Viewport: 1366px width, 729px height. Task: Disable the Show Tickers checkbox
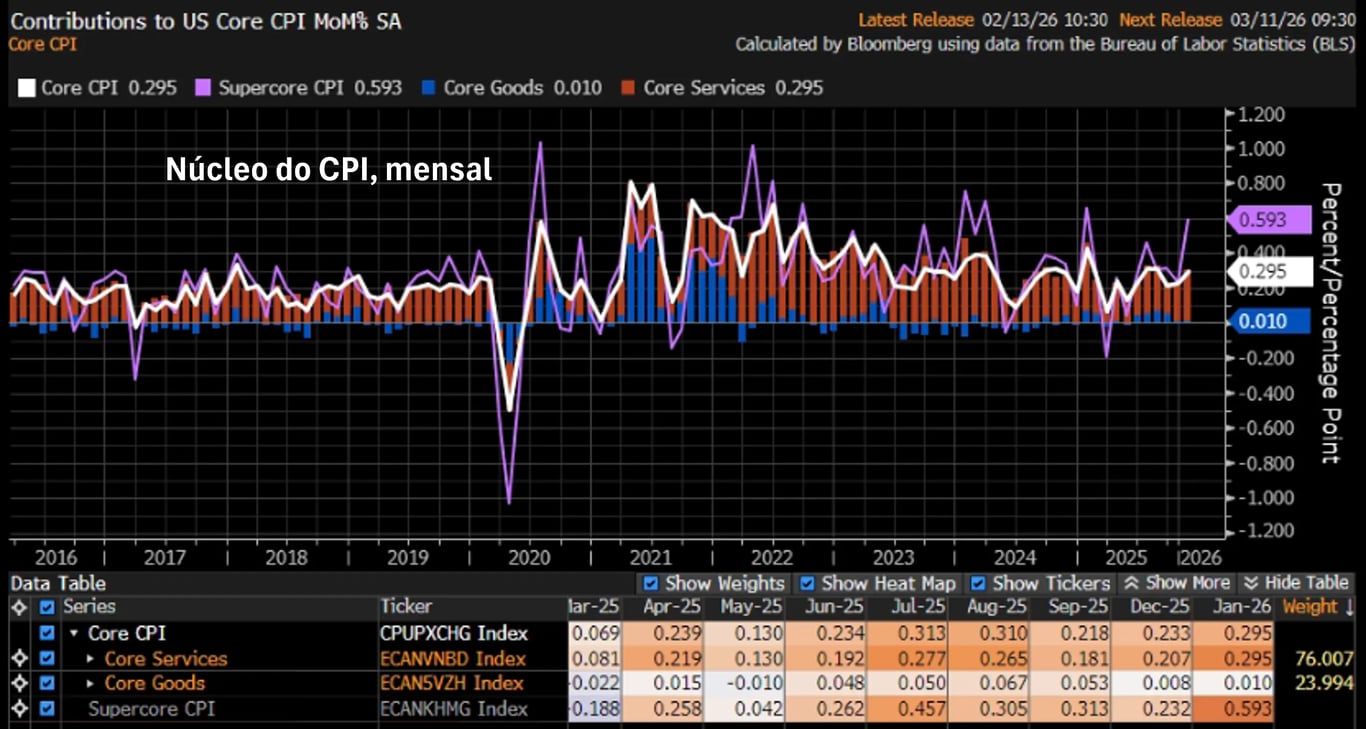(x=978, y=583)
